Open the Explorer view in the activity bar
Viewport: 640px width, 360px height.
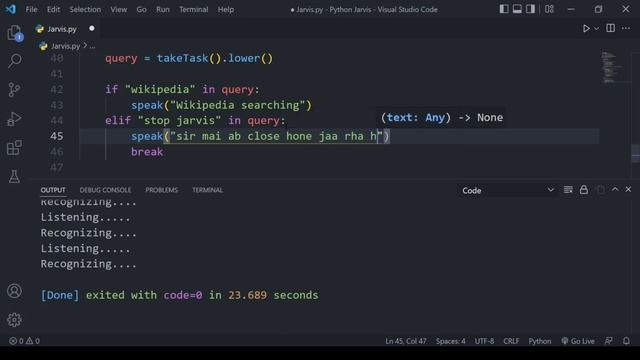[x=14, y=33]
